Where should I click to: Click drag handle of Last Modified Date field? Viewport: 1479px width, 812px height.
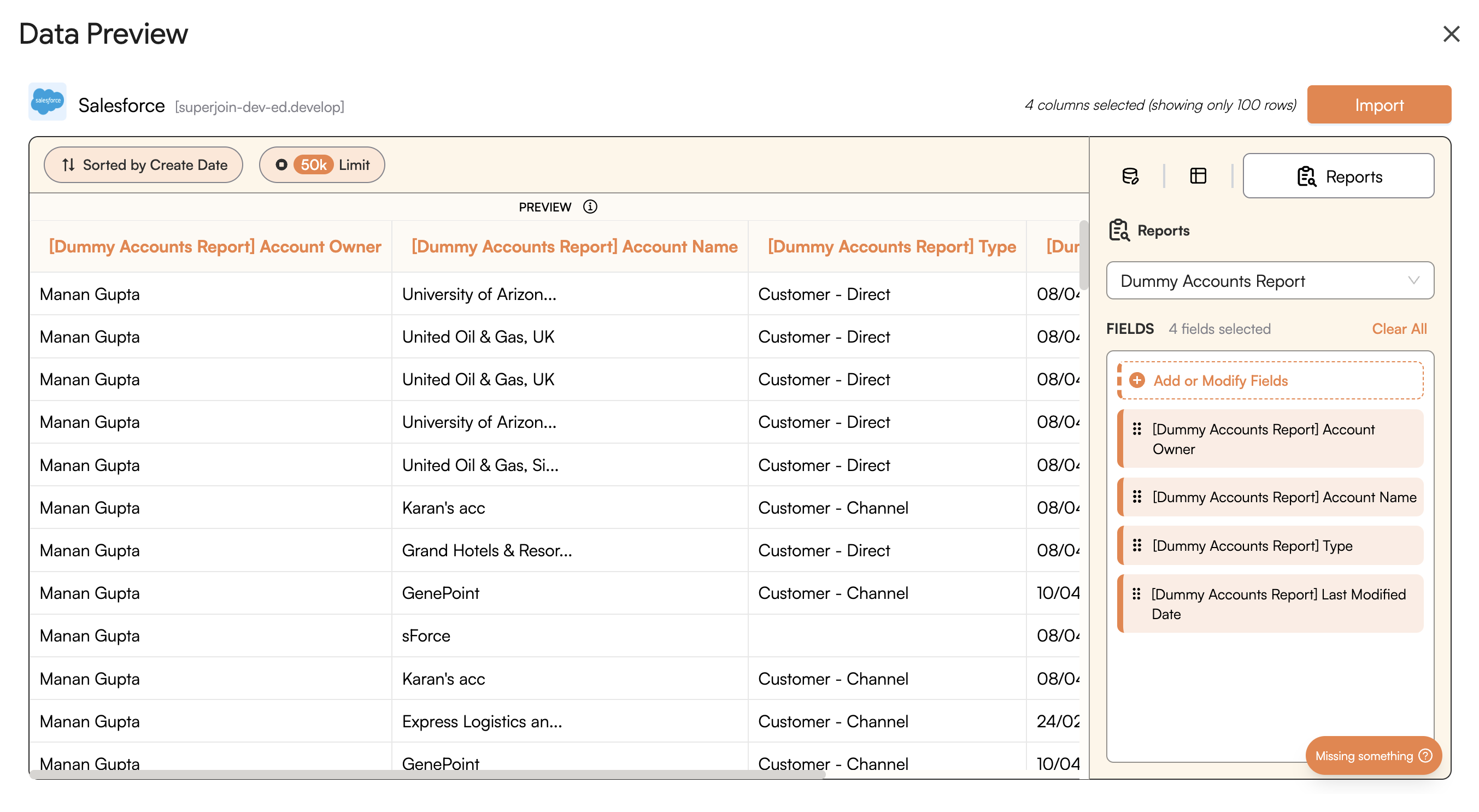coord(1136,594)
